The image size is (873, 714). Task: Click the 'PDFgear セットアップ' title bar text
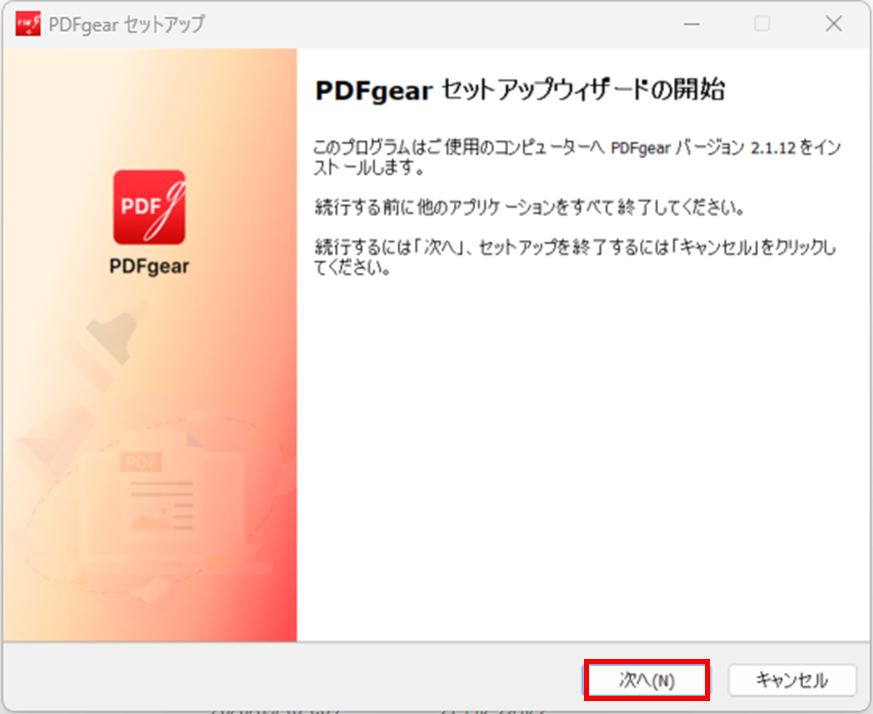click(x=127, y=25)
